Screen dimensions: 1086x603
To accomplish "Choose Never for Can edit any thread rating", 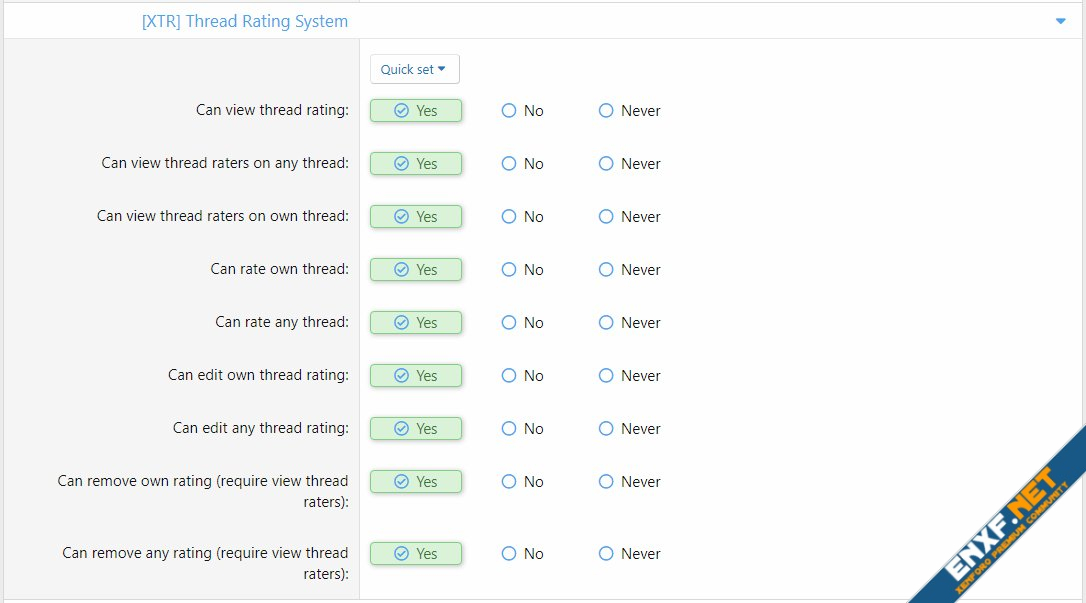I will click(x=629, y=429).
